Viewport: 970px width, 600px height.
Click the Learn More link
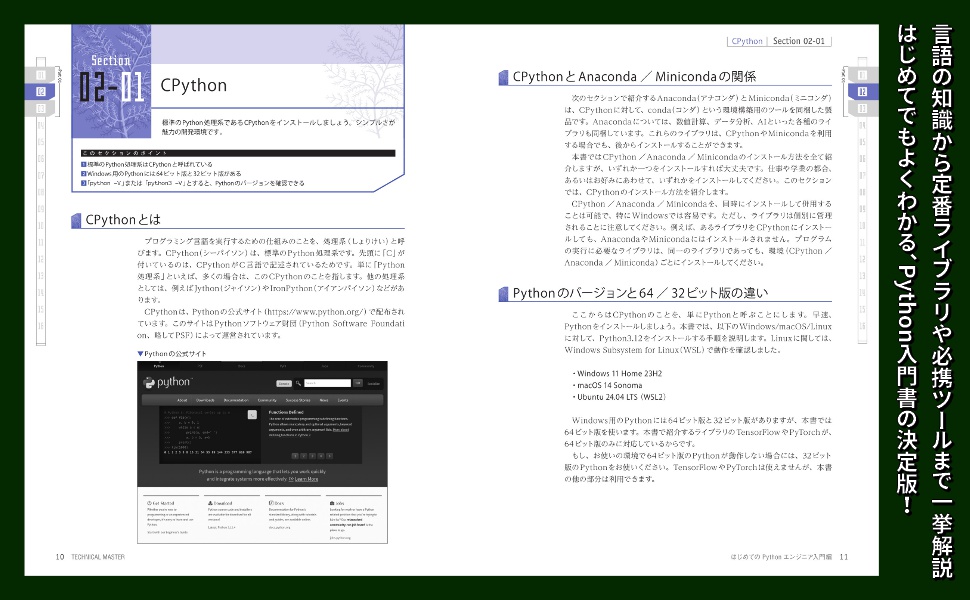(x=306, y=479)
